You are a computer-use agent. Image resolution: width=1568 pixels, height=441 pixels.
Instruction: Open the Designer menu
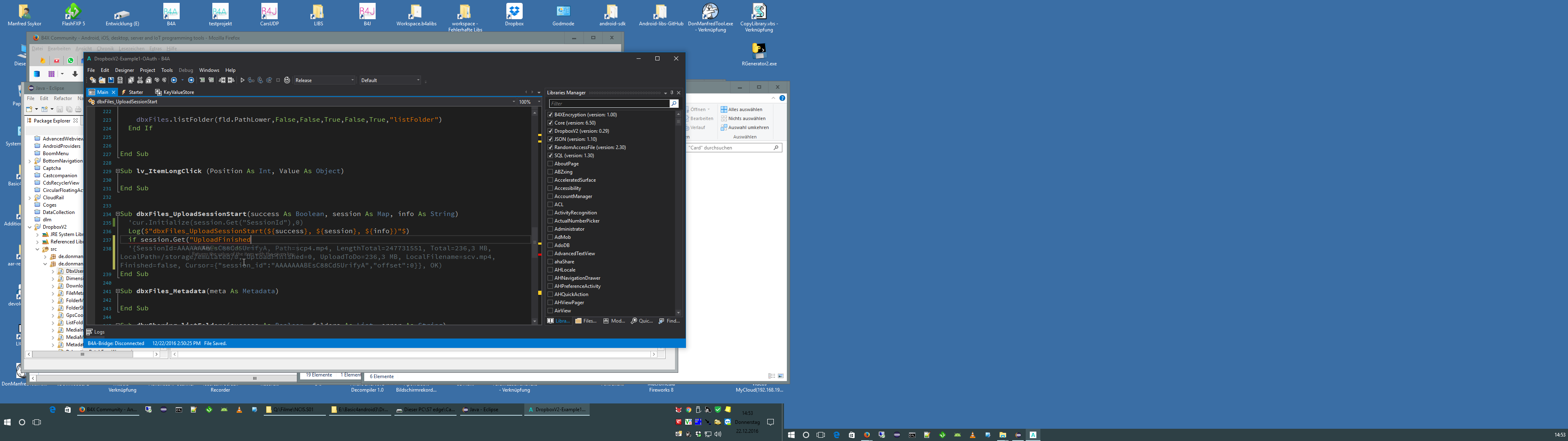pos(124,70)
